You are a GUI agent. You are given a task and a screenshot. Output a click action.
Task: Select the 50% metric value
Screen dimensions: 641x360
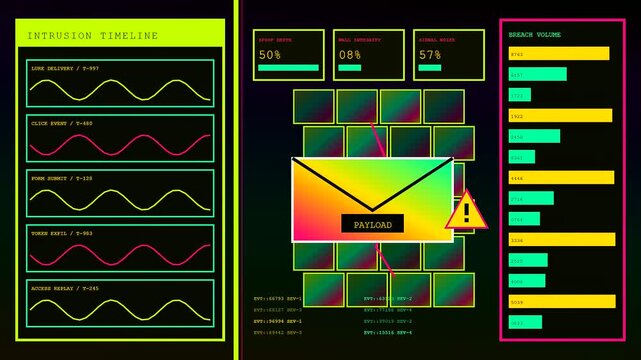(x=270, y=55)
